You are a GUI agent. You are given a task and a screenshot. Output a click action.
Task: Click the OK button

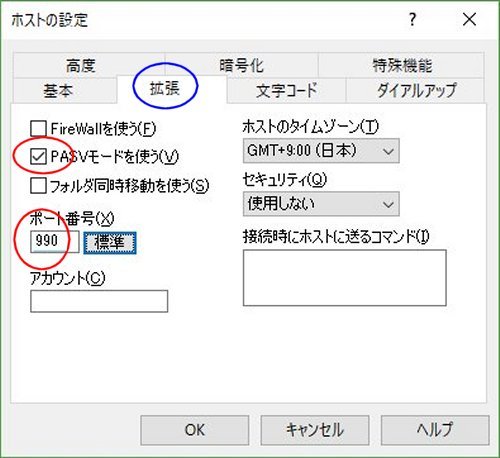(x=195, y=430)
